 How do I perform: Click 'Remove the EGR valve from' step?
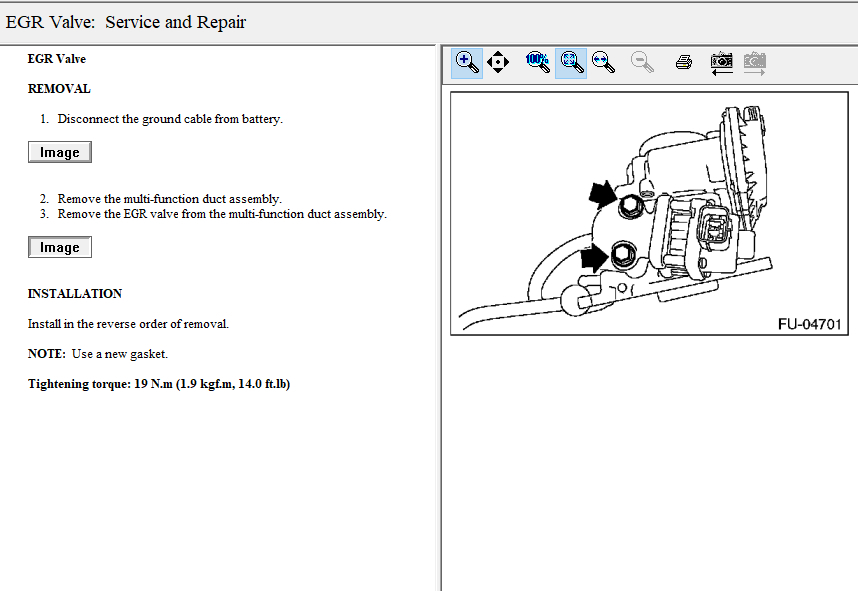coord(222,214)
